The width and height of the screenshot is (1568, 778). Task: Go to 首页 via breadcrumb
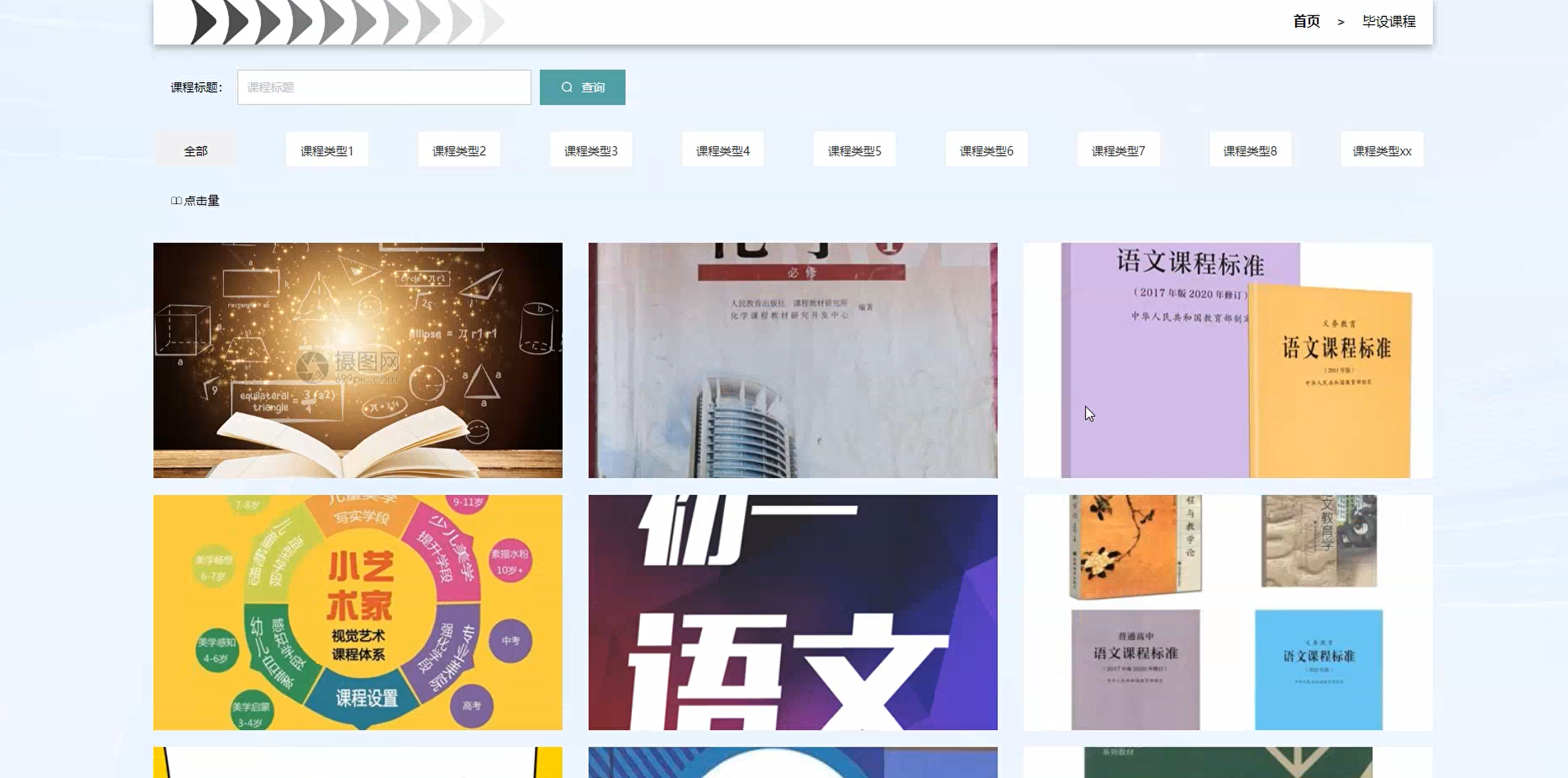(x=1306, y=21)
